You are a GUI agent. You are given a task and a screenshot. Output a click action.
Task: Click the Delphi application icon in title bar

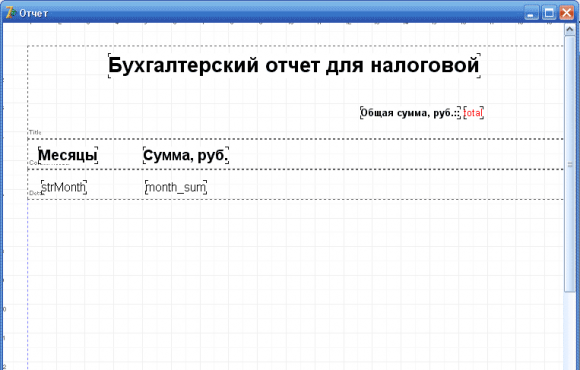coord(10,13)
